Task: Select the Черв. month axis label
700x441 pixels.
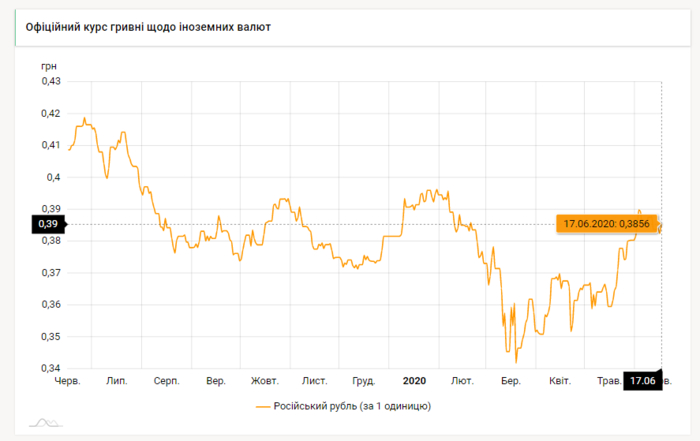Action: (x=67, y=381)
